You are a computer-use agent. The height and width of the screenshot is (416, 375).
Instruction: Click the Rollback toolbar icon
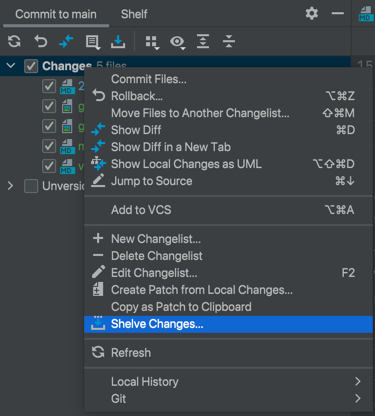(x=41, y=42)
